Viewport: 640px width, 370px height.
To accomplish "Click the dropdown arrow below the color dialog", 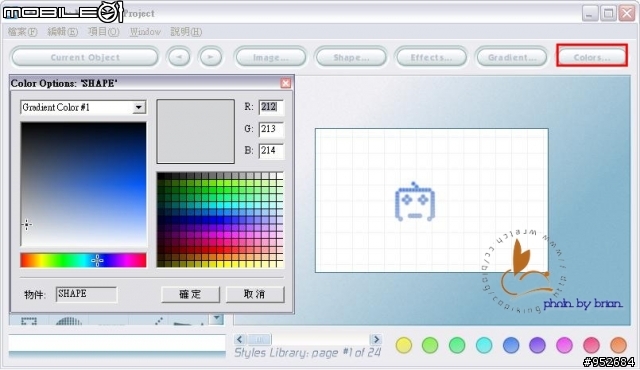I will point(217,319).
